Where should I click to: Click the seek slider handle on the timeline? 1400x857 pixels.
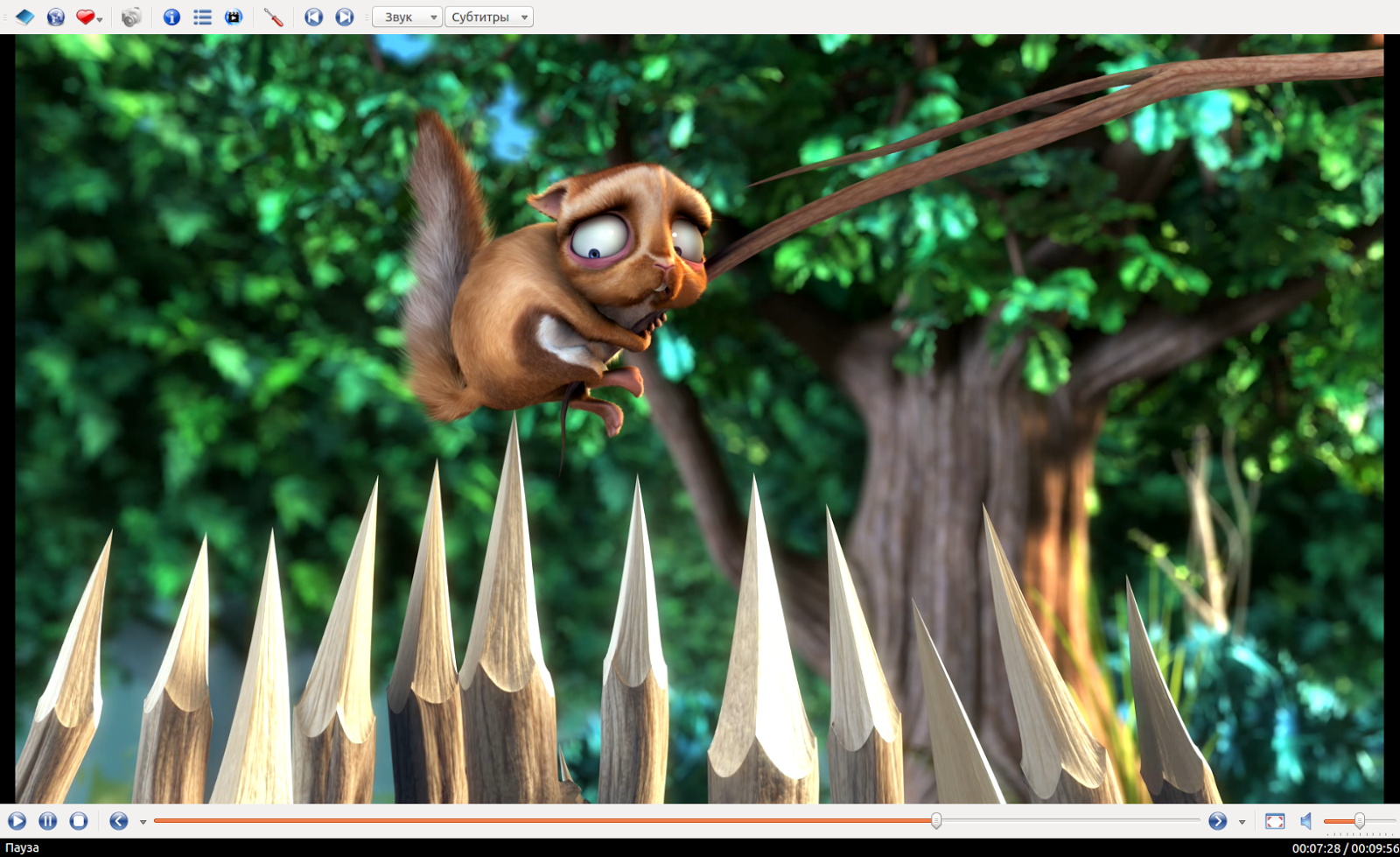(936, 820)
